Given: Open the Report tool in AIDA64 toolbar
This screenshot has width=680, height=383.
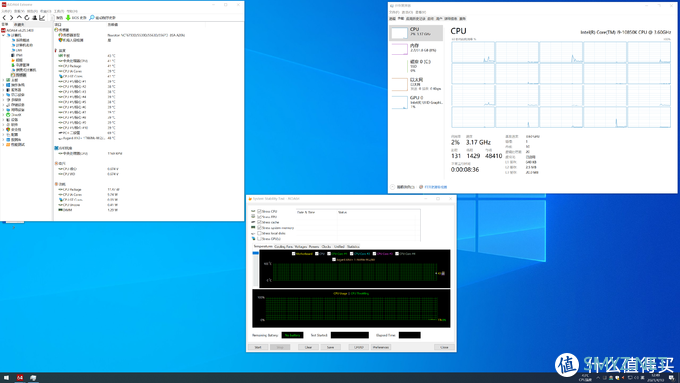Looking at the screenshot, I should (x=58, y=18).
